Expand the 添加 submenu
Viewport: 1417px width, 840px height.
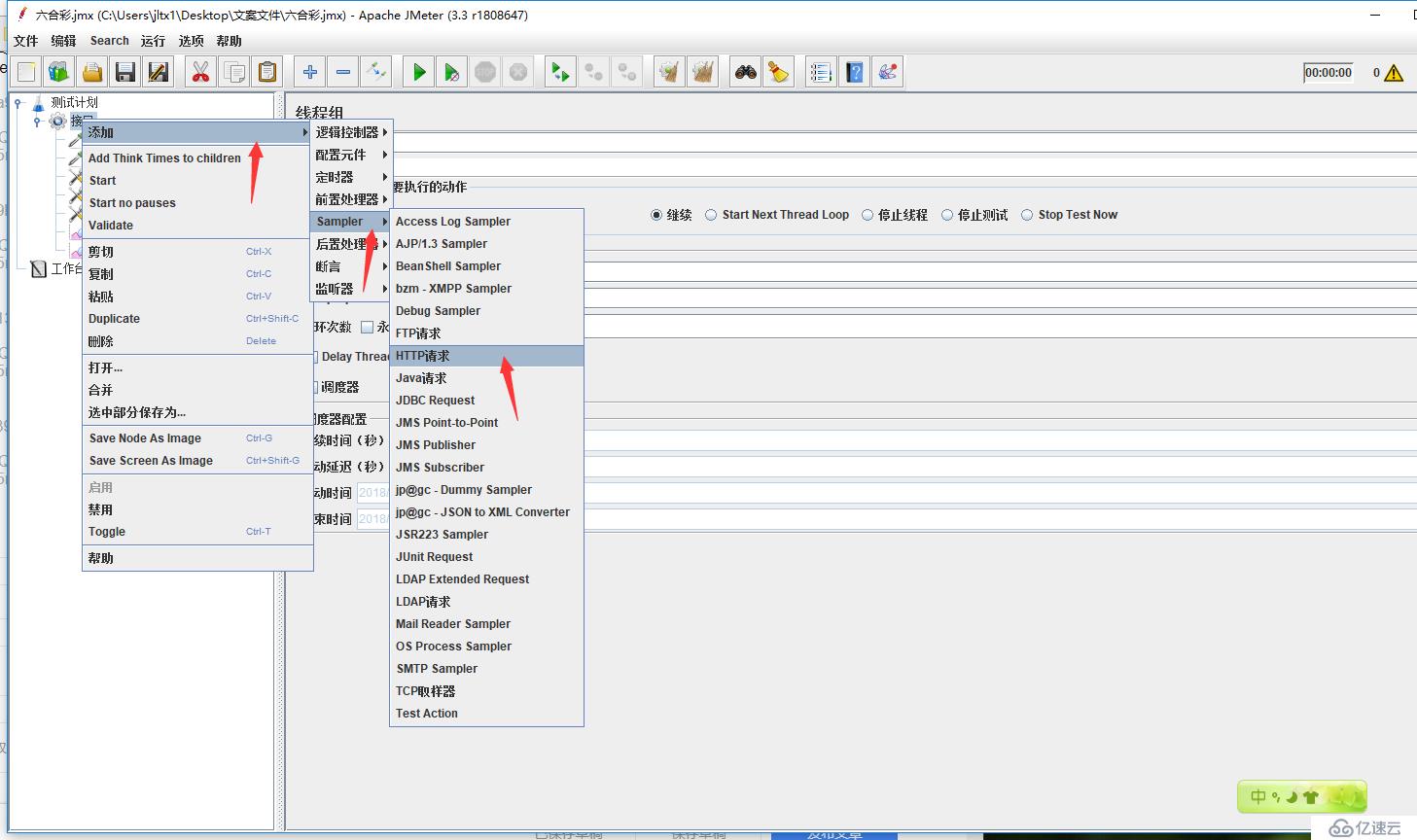[x=197, y=132]
